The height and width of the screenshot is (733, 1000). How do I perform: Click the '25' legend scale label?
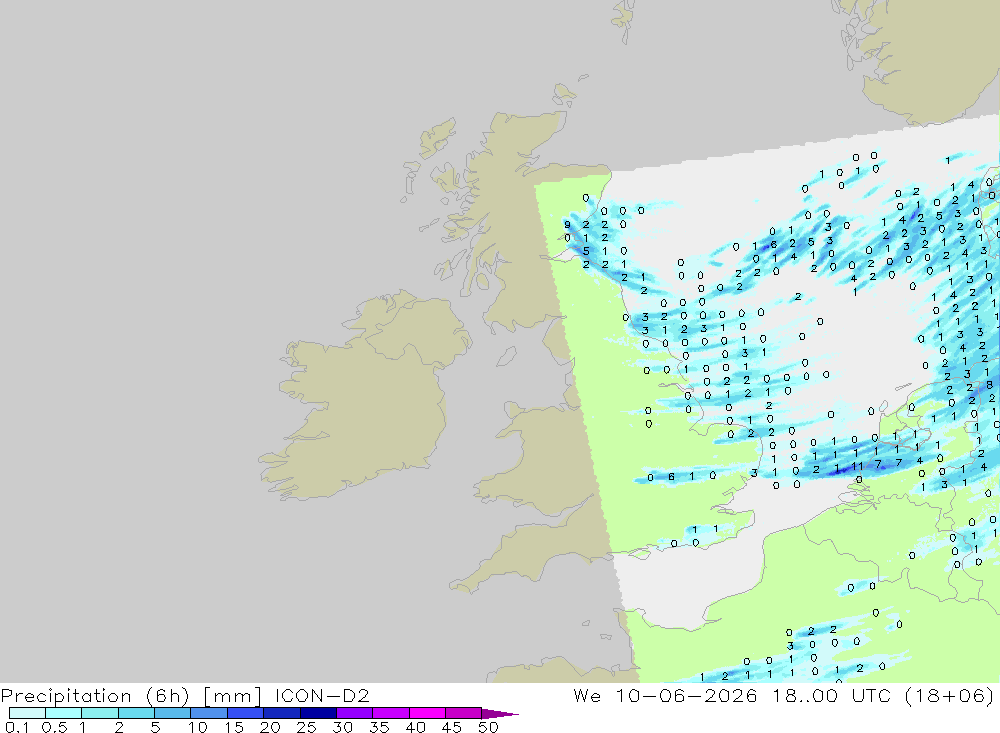pyautogui.click(x=307, y=727)
